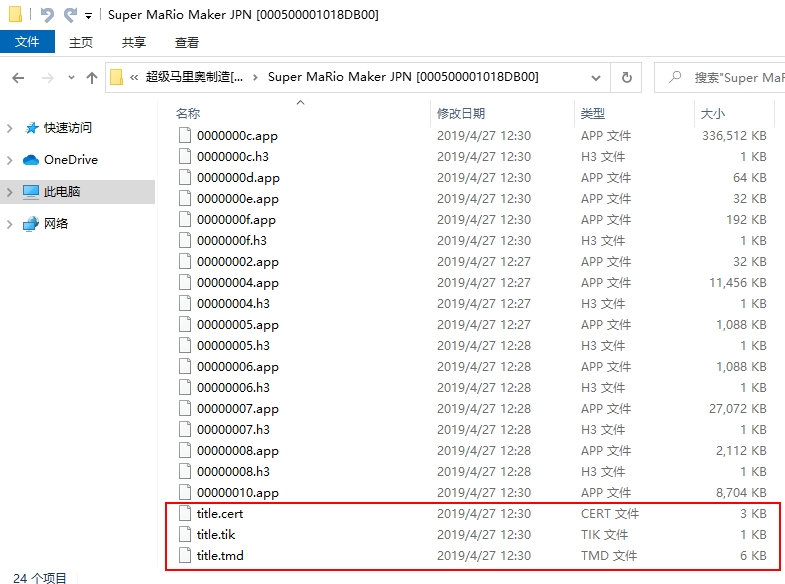The image size is (785, 584).
Task: Sort by the 大小 column header
Action: tap(712, 114)
